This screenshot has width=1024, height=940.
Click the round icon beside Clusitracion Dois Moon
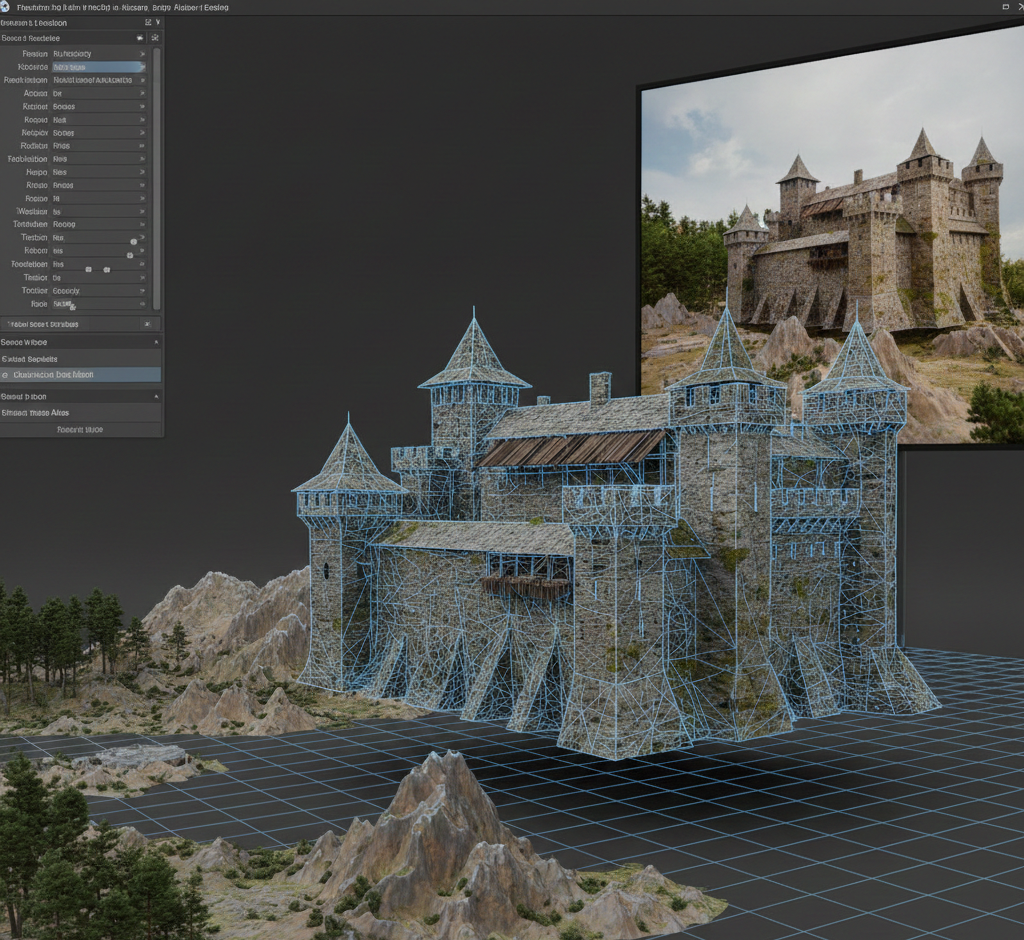(x=6, y=375)
